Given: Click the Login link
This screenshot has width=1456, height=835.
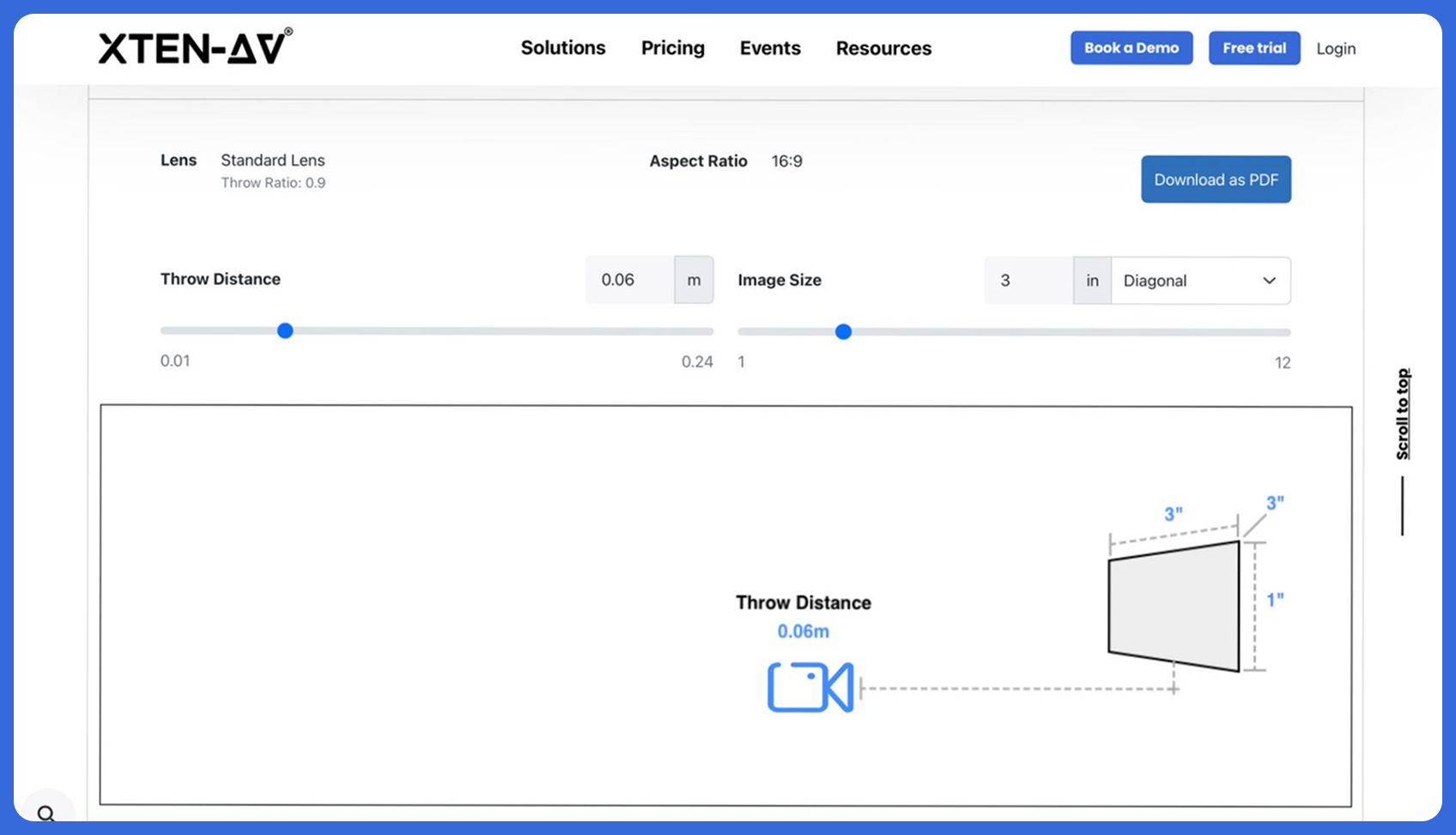Looking at the screenshot, I should pyautogui.click(x=1335, y=48).
